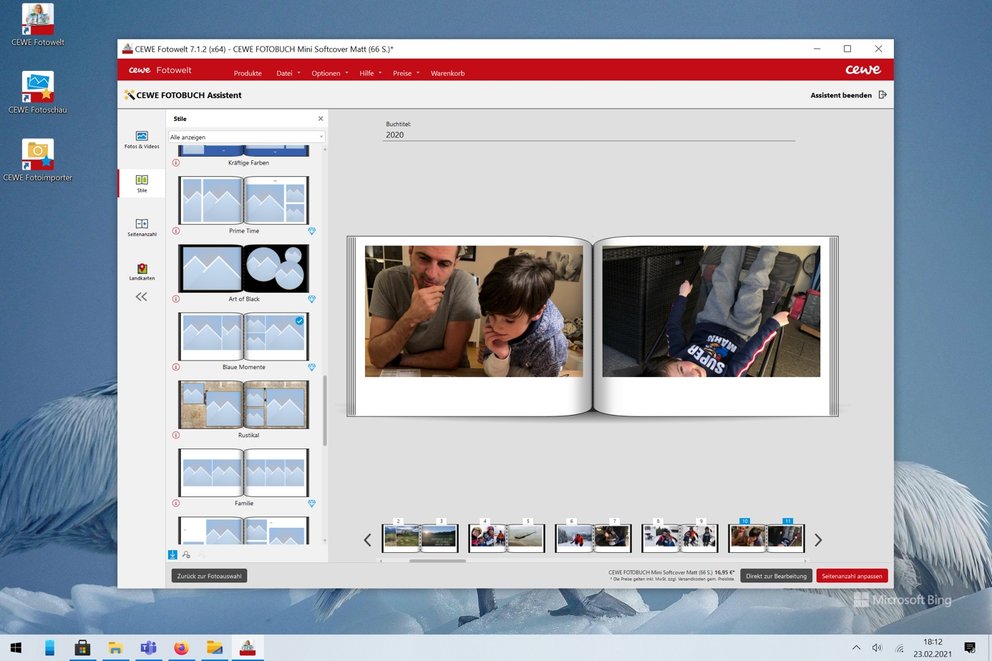992x661 pixels.
Task: Select page spread 8-9 thumbnail
Action: [679, 538]
